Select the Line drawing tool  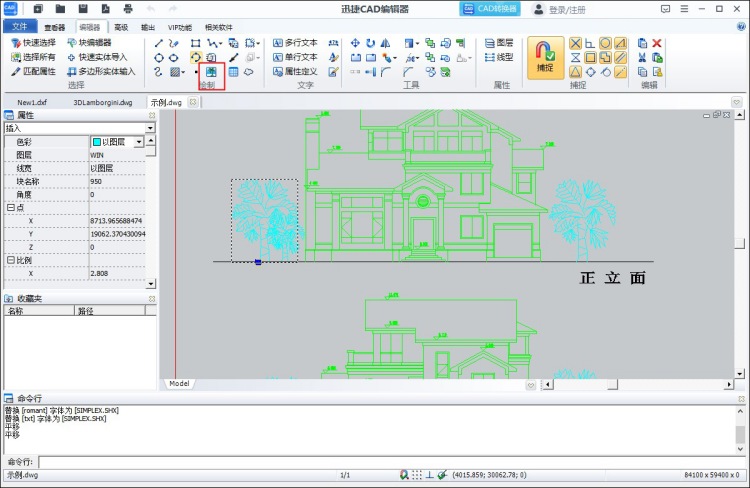(158, 44)
